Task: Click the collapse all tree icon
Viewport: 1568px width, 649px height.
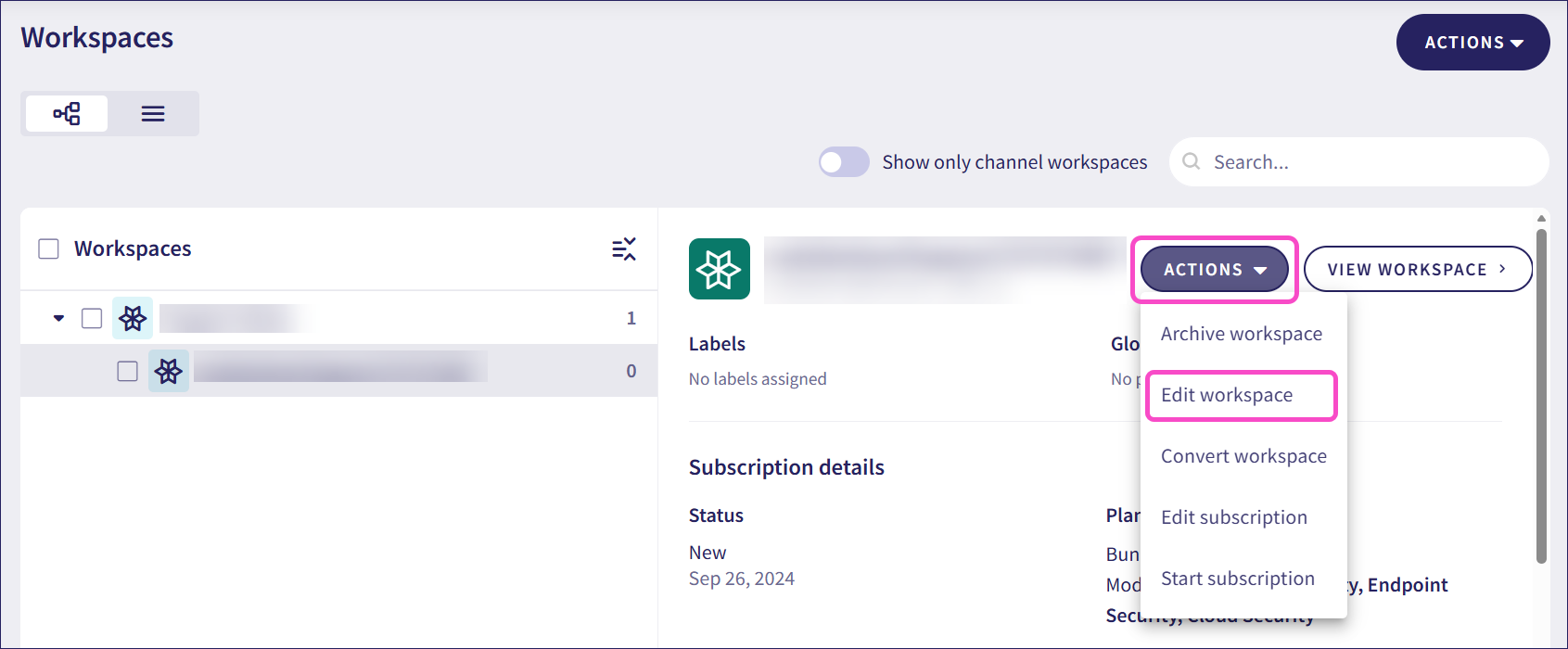Action: click(624, 248)
